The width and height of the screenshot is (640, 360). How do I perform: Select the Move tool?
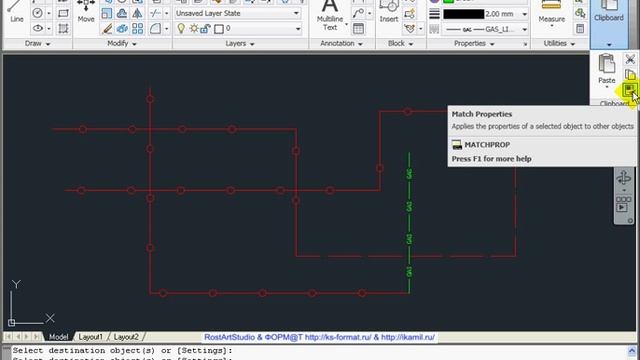[86, 11]
